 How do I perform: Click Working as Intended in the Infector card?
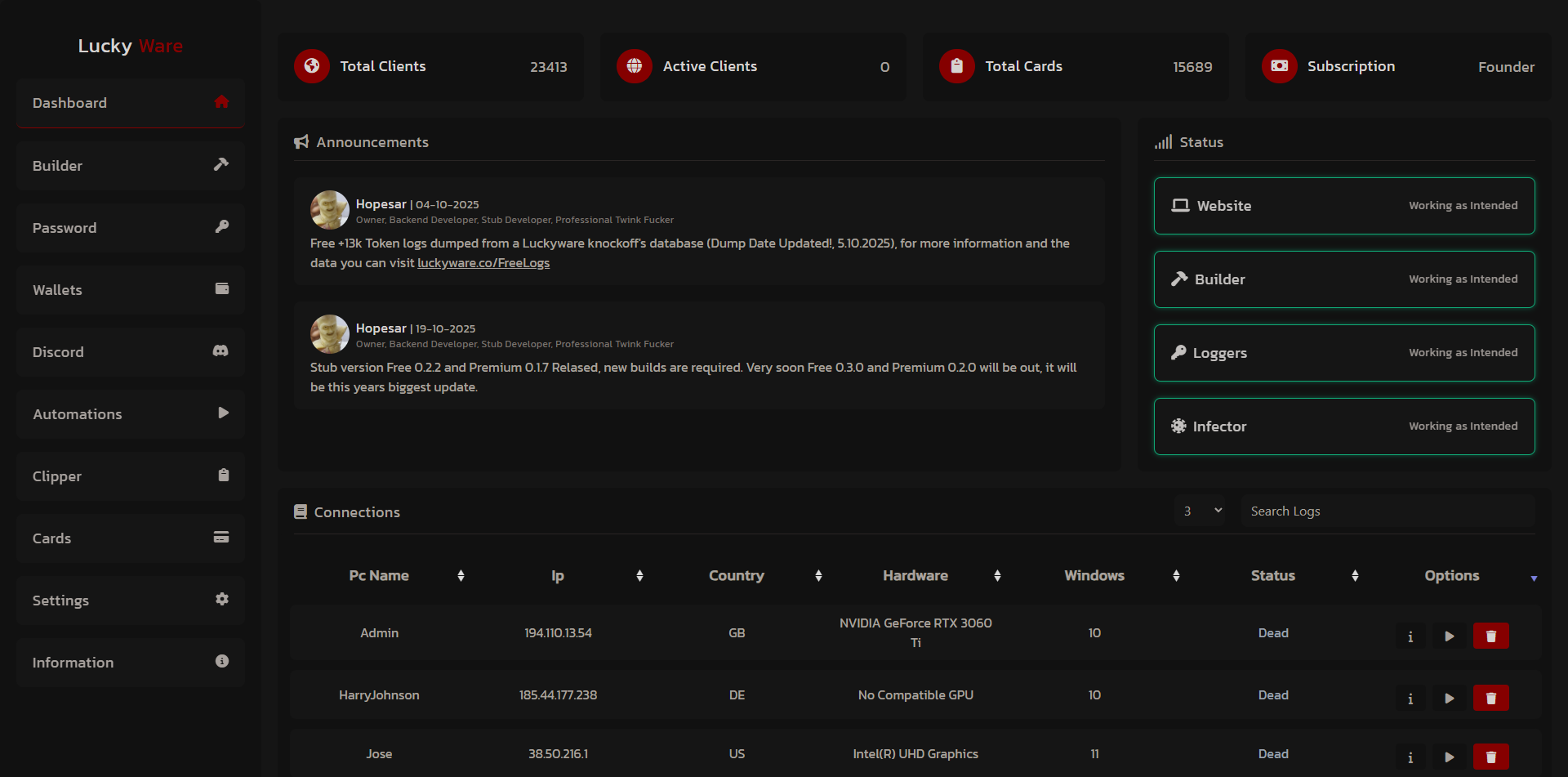coord(1463,426)
